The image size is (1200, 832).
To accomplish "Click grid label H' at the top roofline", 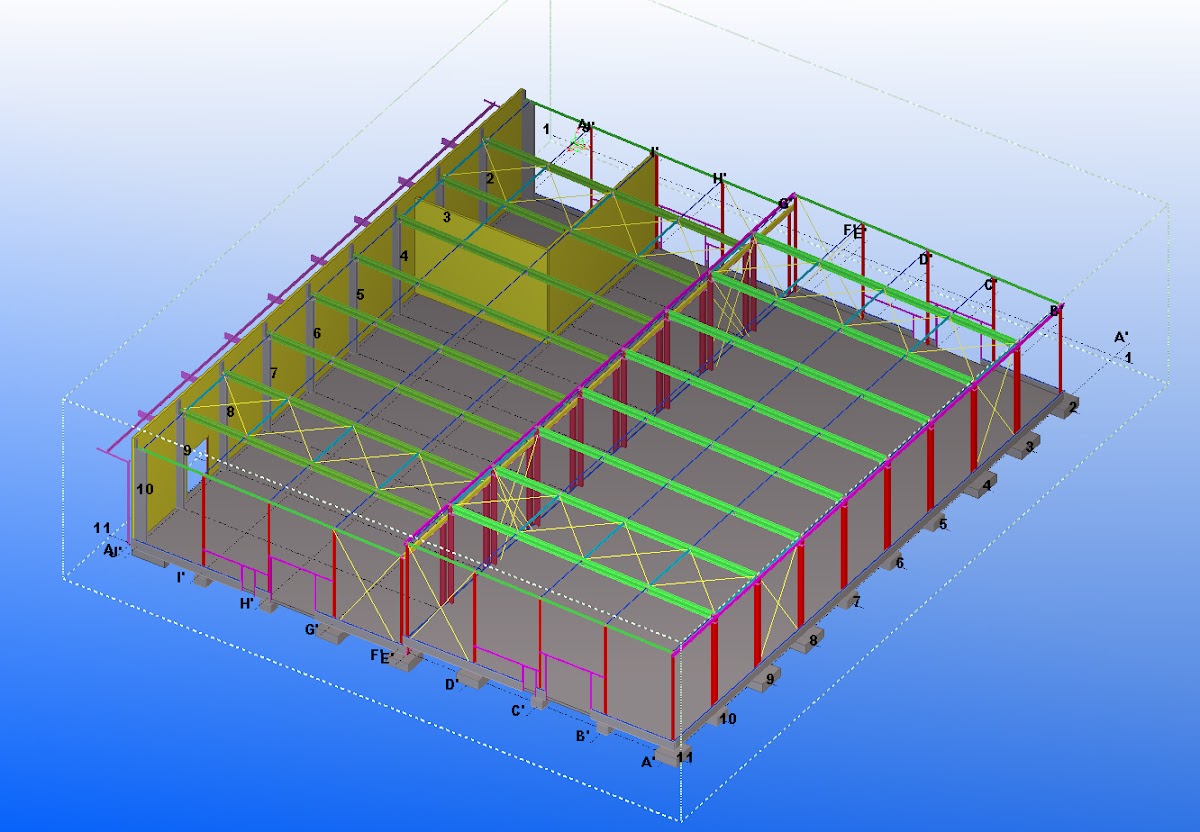I will point(719,179).
